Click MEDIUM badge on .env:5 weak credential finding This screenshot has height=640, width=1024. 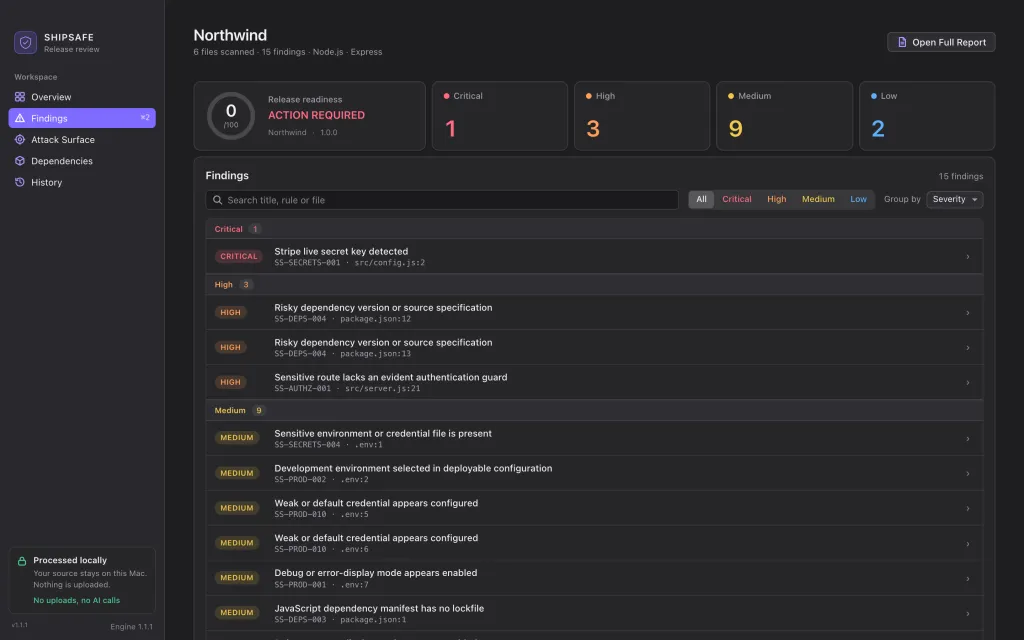tap(236, 508)
